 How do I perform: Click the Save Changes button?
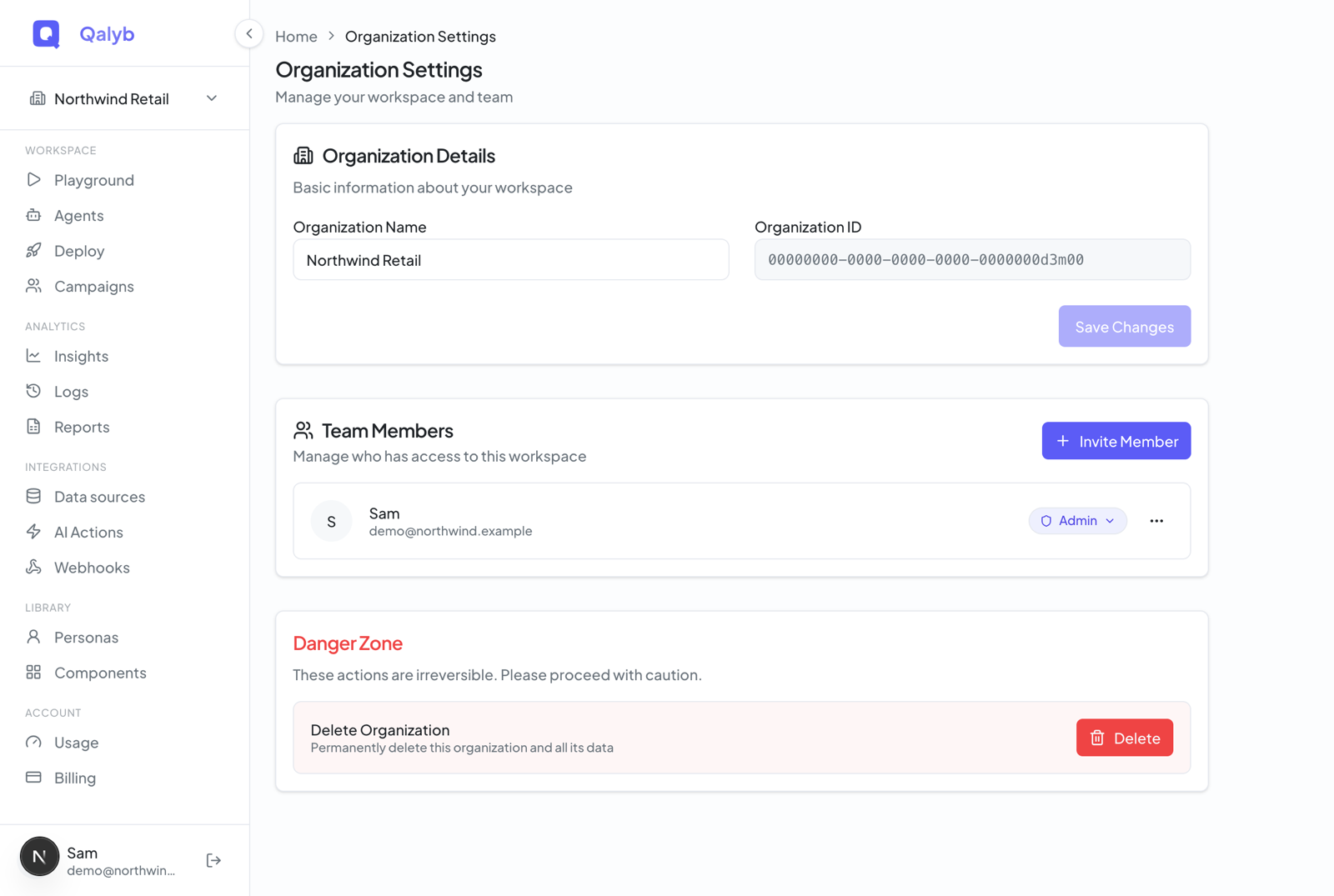click(x=1124, y=326)
